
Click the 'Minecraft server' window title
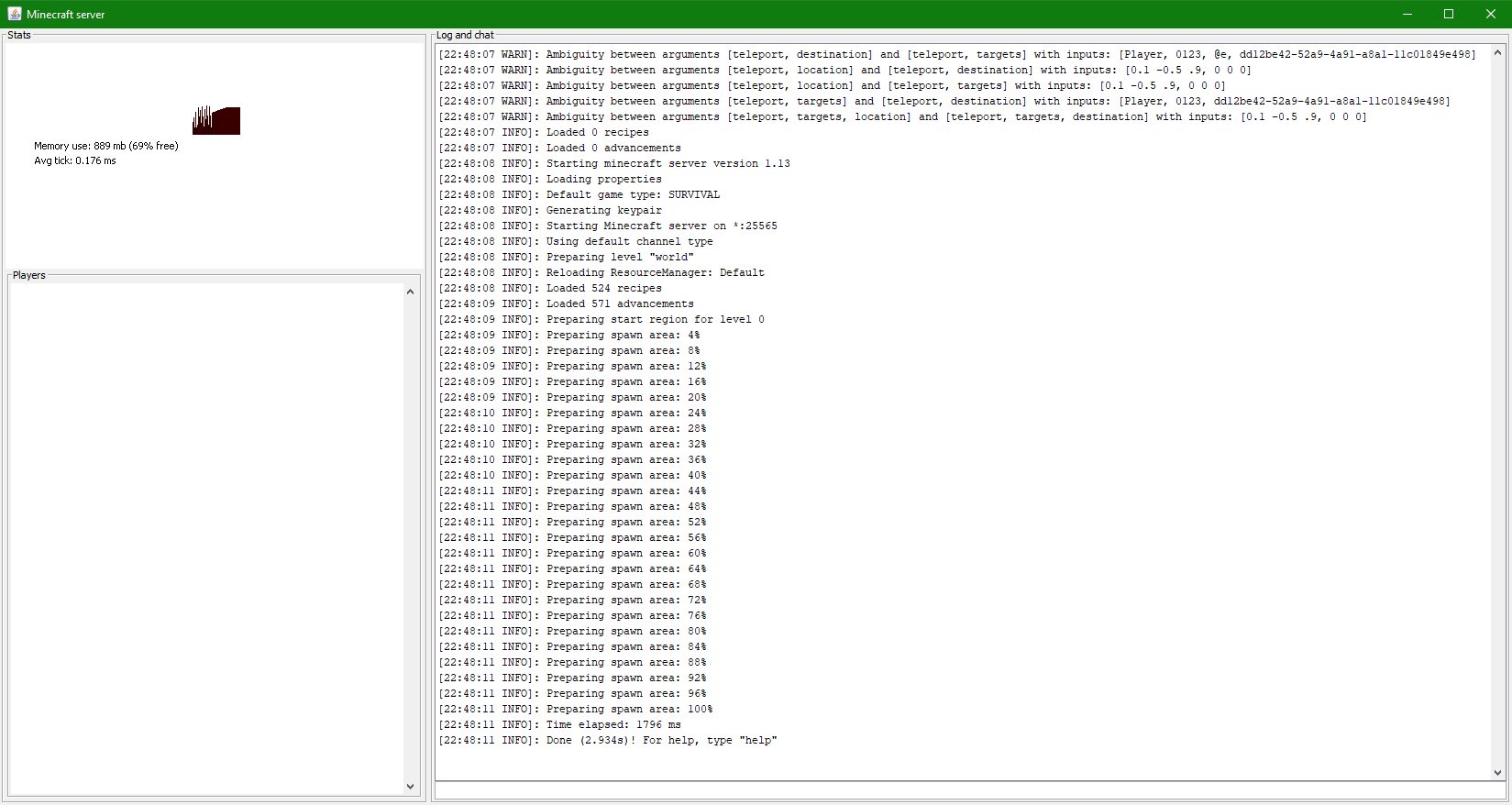click(66, 15)
